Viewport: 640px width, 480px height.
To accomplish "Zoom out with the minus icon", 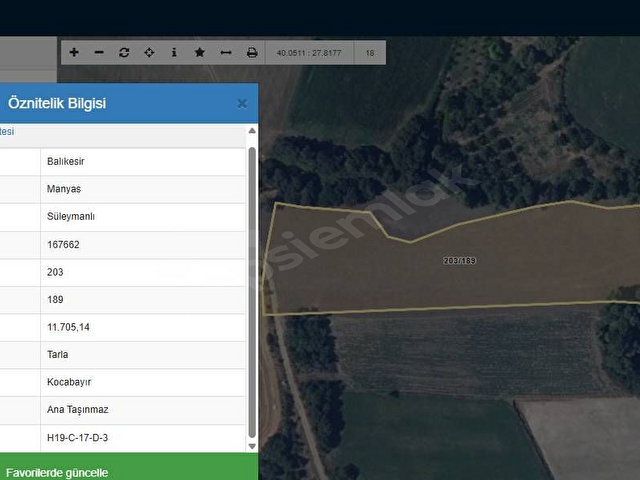I will point(99,52).
